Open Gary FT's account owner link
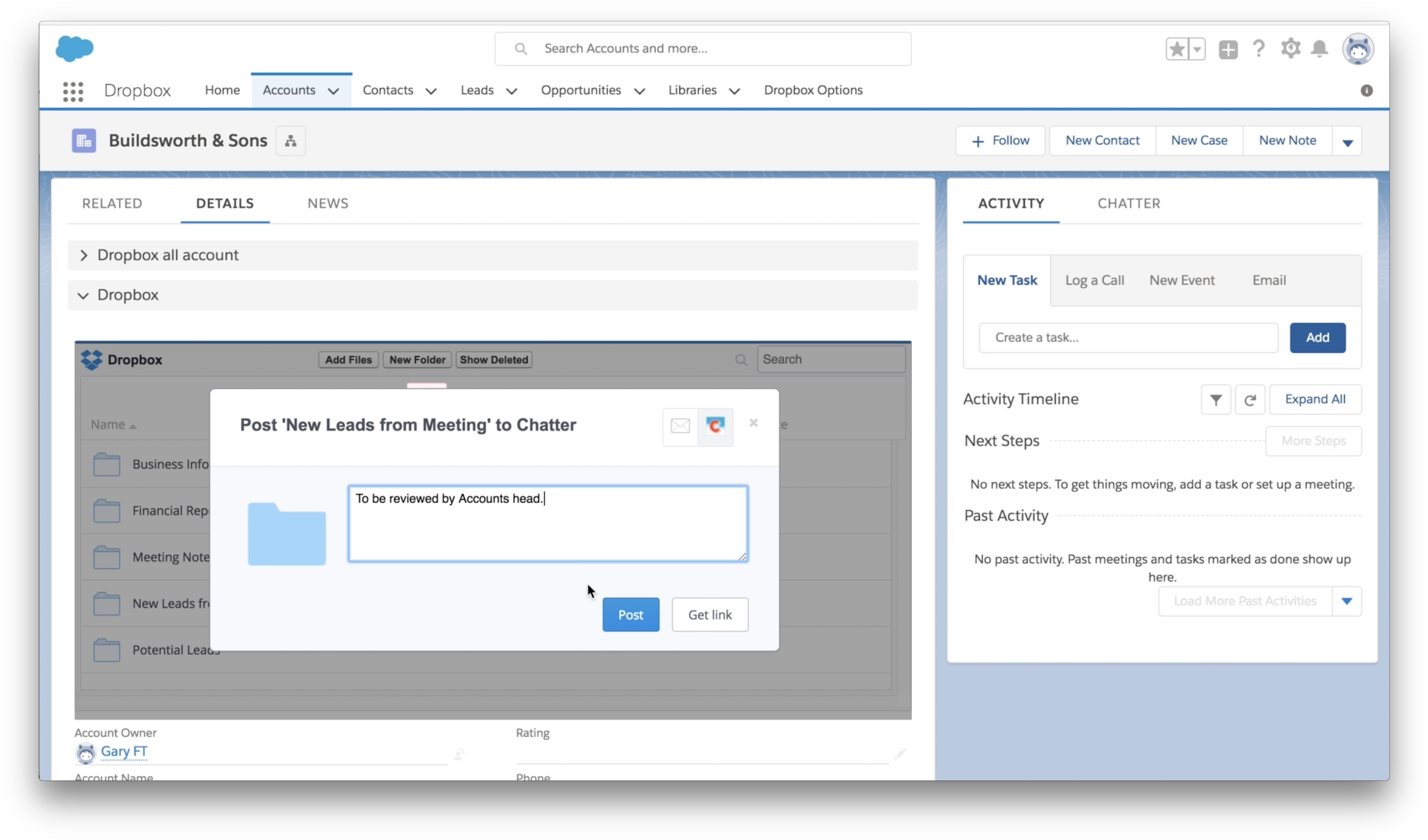This screenshot has width=1428, height=840. tap(124, 751)
